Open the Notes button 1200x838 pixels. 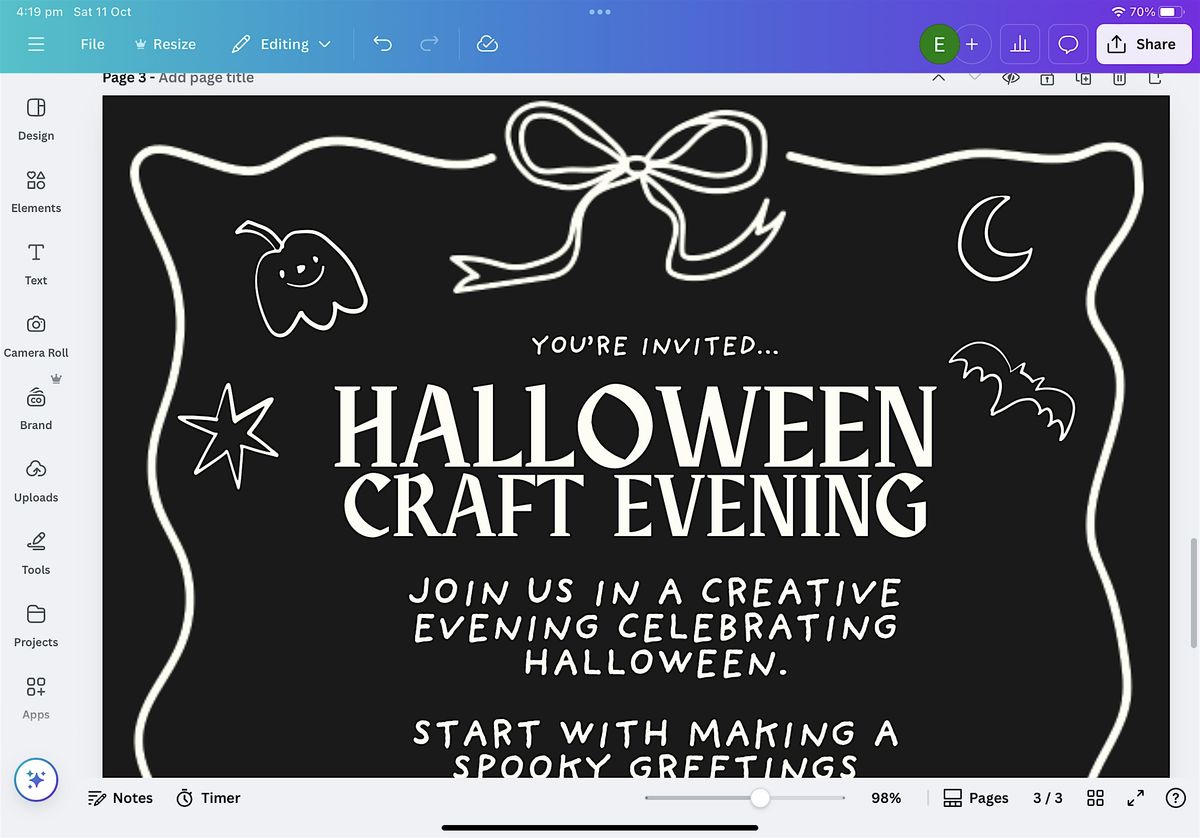coord(121,798)
